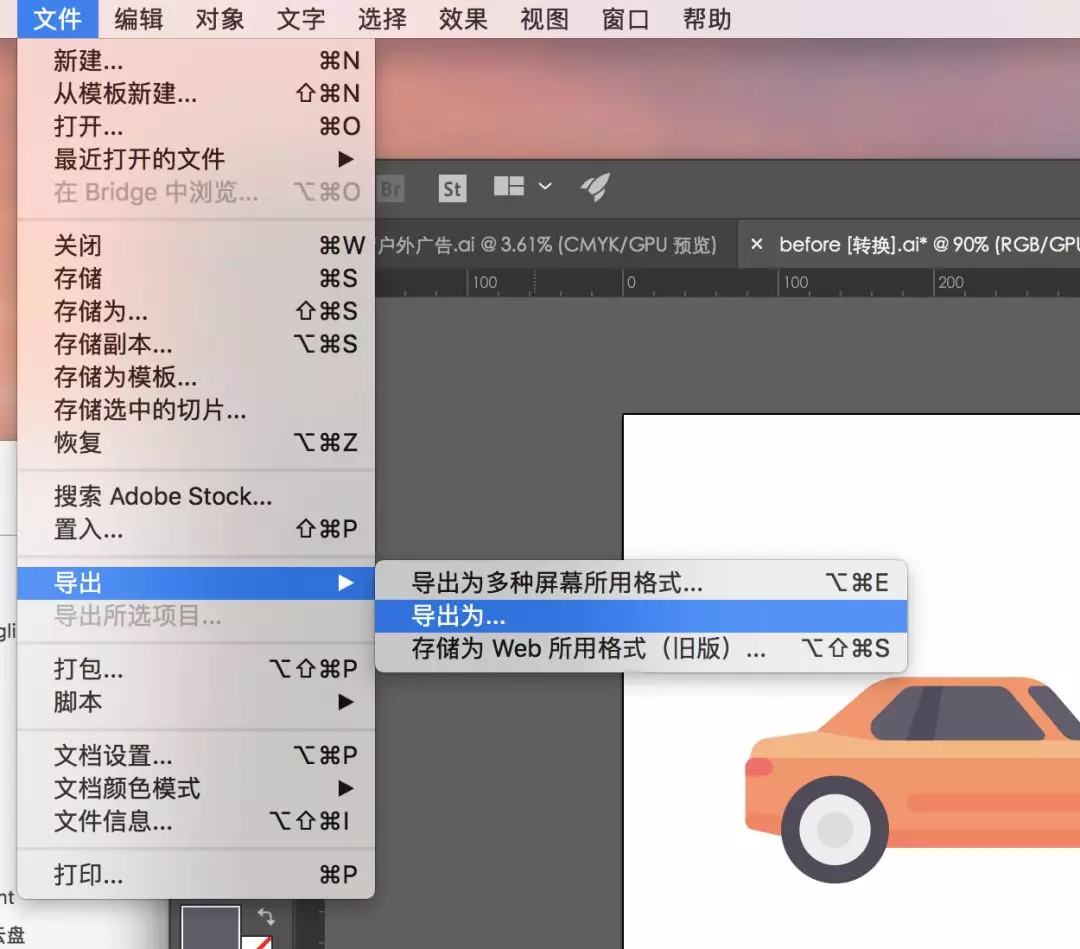The image size is (1080, 949).
Task: Choose 关闭 menu entry
Action: 196,245
